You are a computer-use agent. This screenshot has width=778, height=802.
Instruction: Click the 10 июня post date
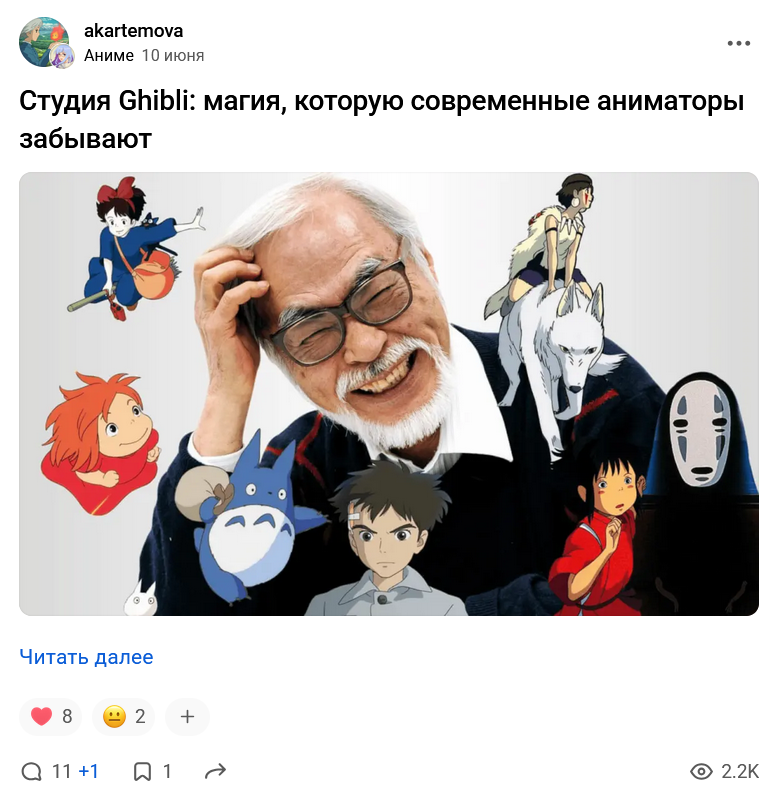click(x=173, y=55)
